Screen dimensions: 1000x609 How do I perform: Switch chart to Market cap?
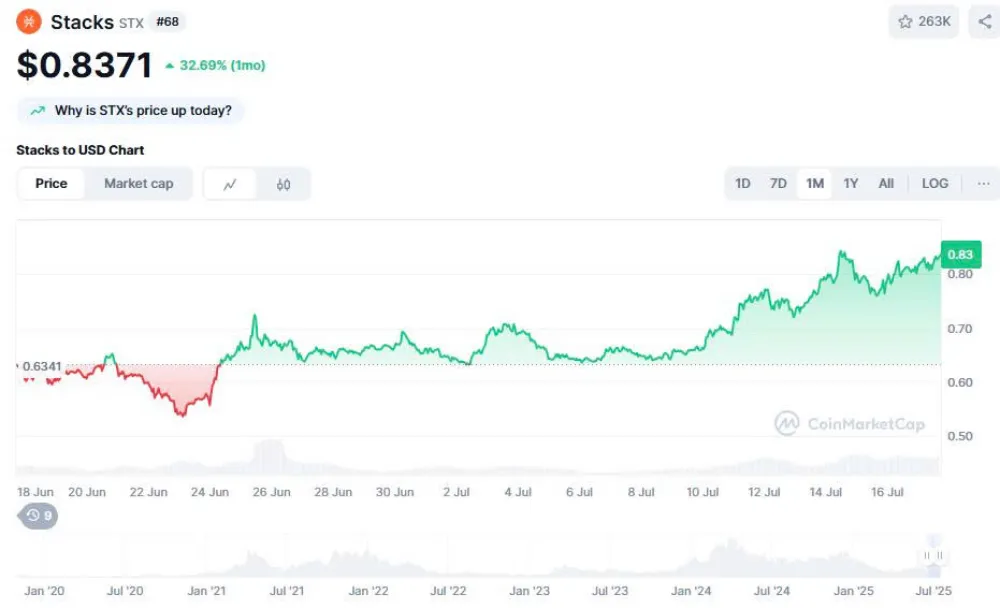[x=138, y=183]
